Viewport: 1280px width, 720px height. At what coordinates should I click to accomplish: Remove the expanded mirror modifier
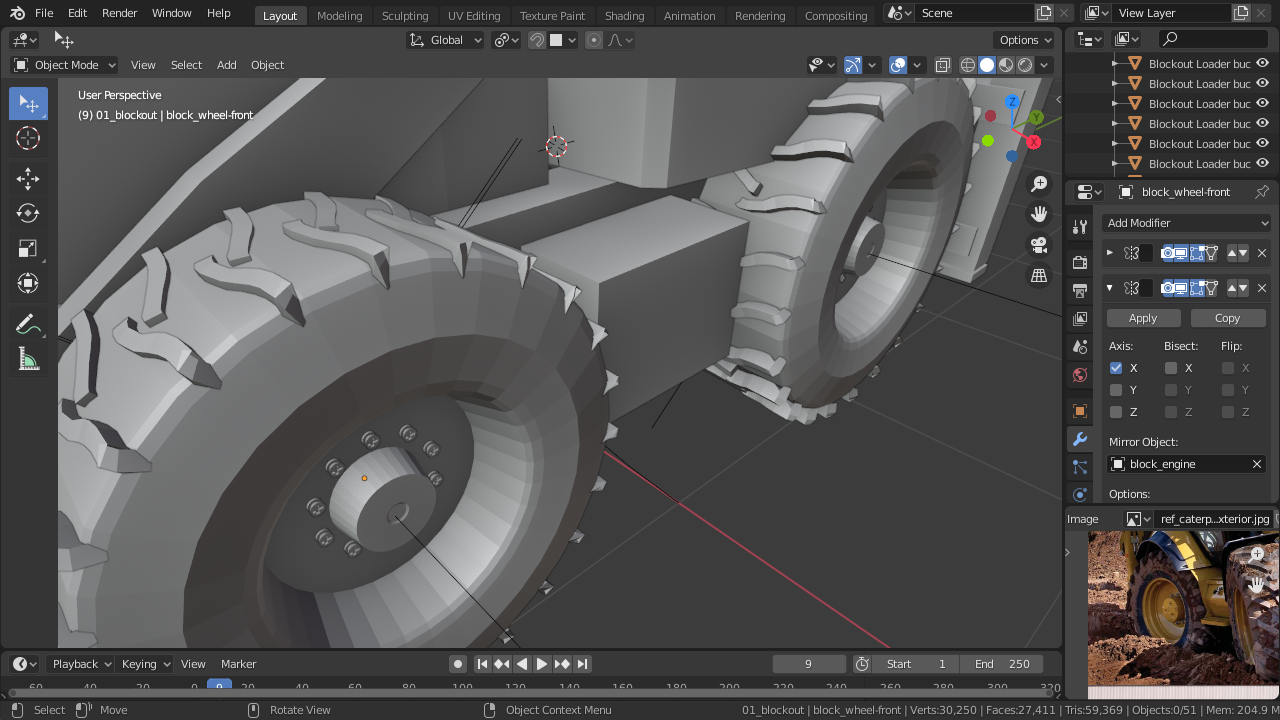point(1262,288)
